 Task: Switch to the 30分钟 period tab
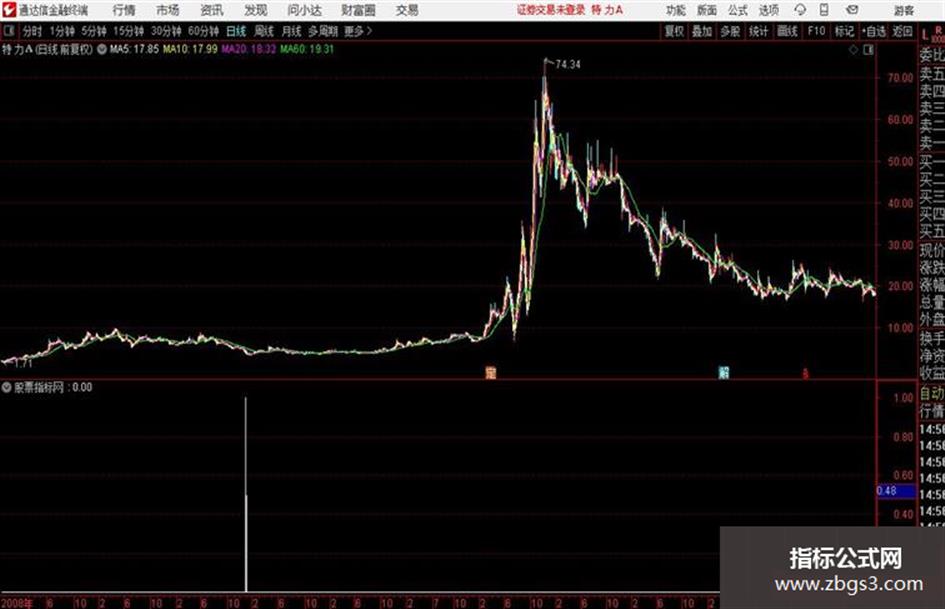pyautogui.click(x=166, y=31)
